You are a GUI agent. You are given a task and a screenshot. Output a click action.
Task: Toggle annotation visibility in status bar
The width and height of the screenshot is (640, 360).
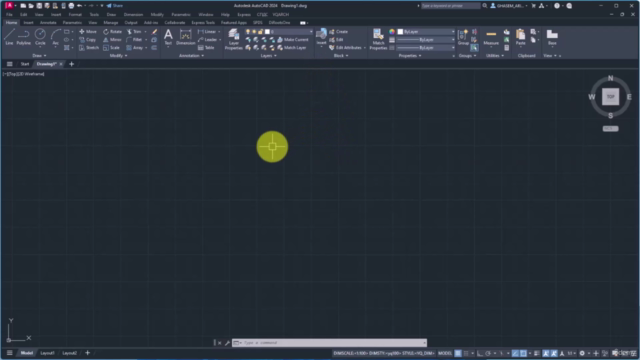546,353
